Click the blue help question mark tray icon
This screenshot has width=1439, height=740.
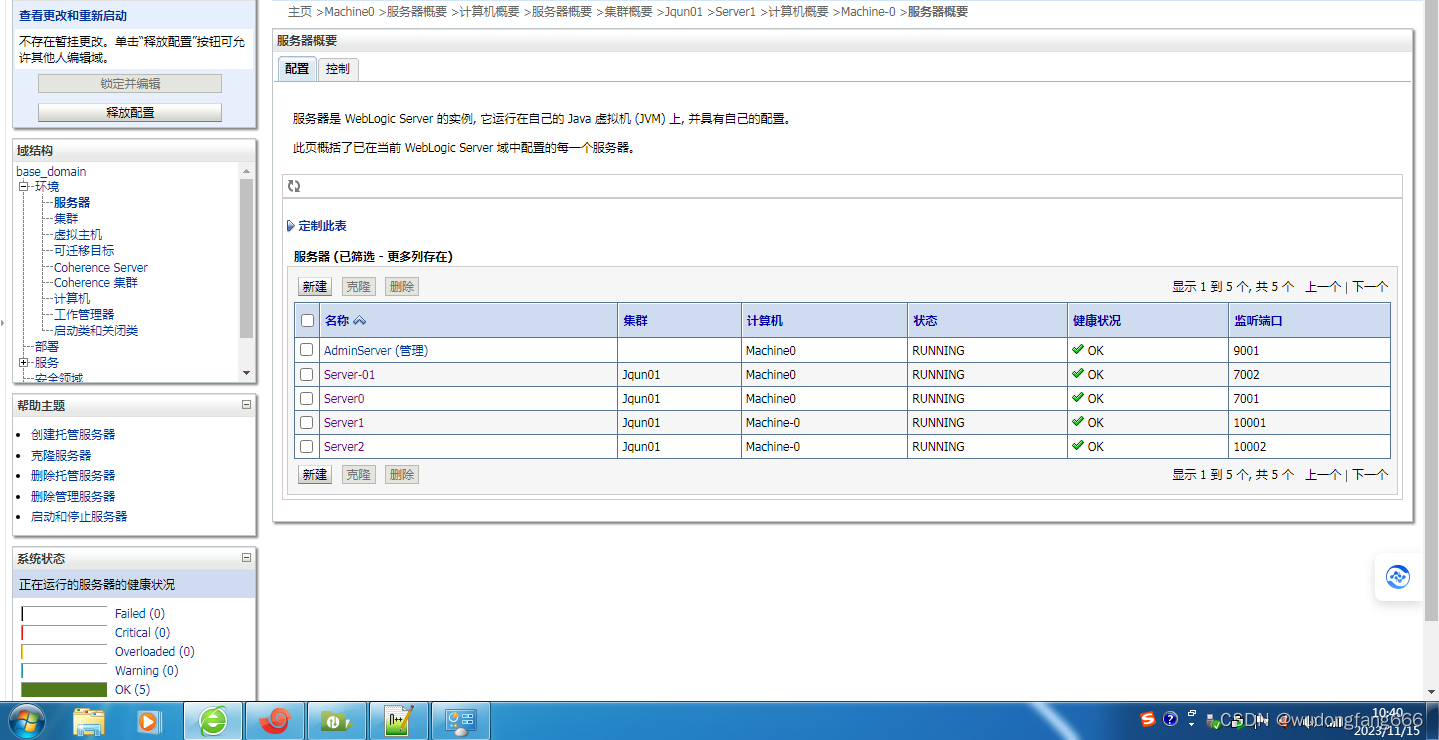(1171, 719)
